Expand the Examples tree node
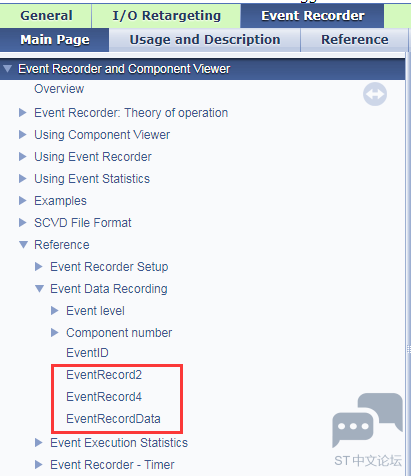Screen dimensions: 411x476 23,201
